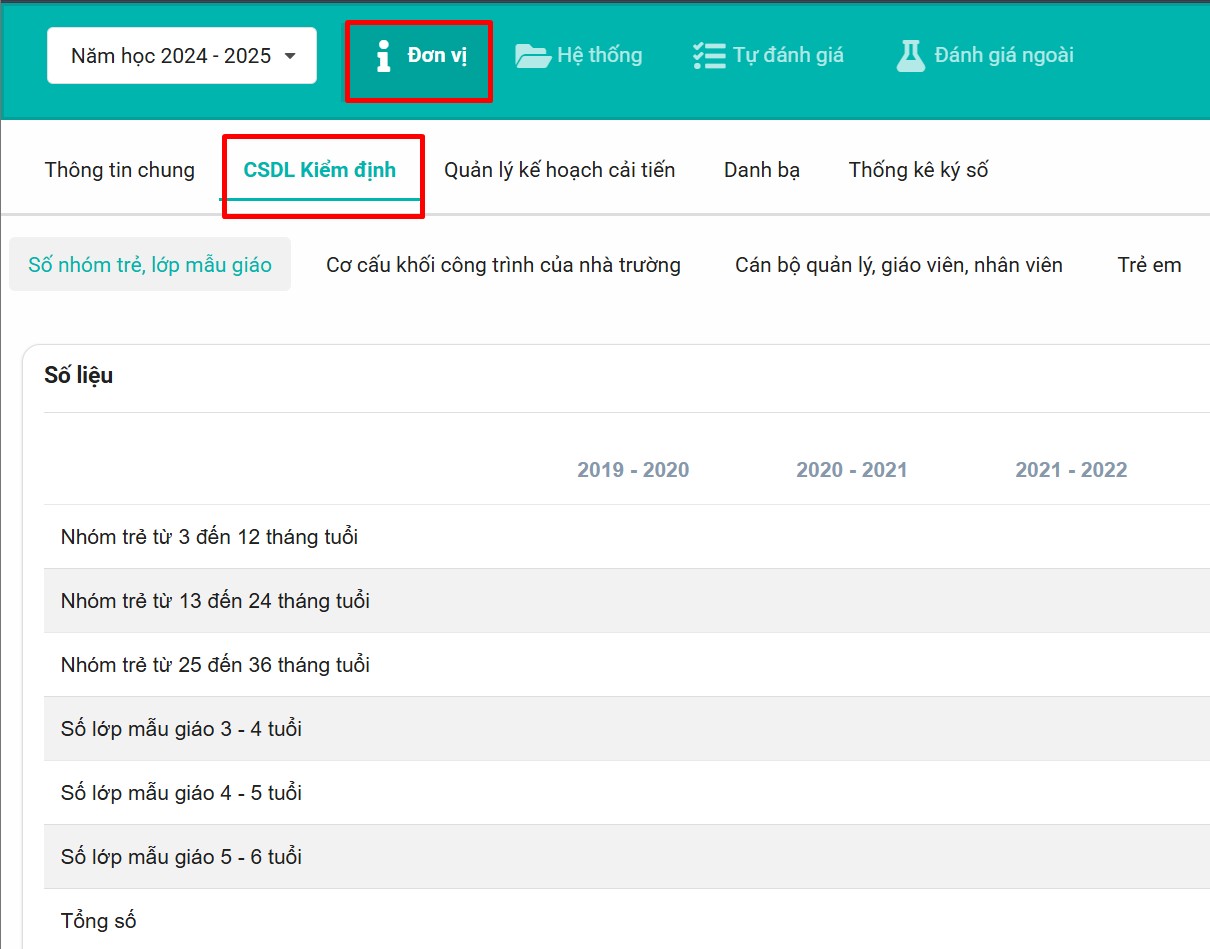Open Cơ cấu khối công trình của nhà trường
The height and width of the screenshot is (949, 1210).
[503, 265]
